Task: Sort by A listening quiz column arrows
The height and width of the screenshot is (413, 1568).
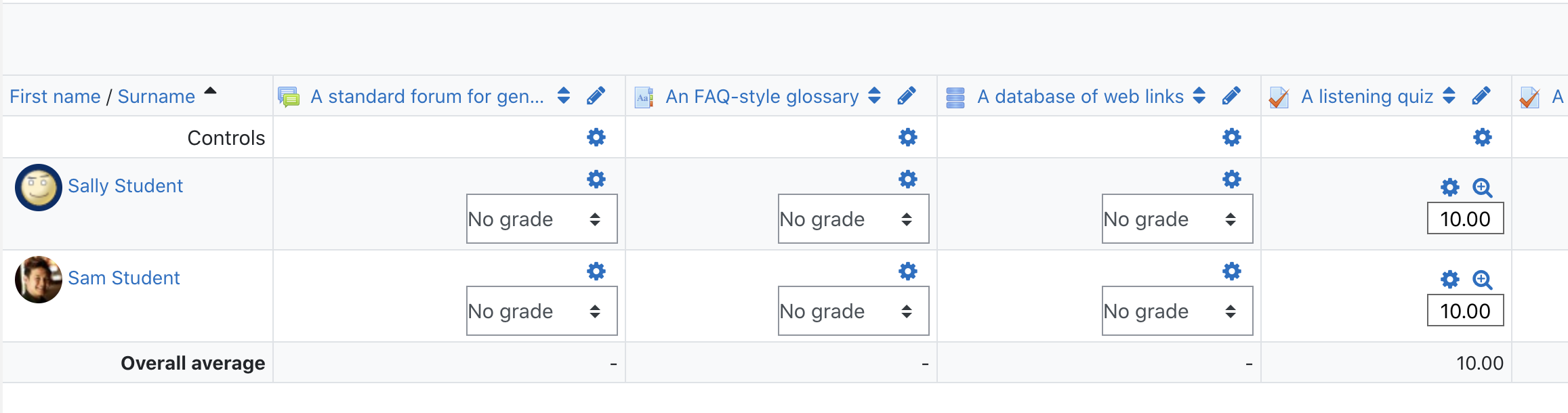Action: pyautogui.click(x=1449, y=96)
